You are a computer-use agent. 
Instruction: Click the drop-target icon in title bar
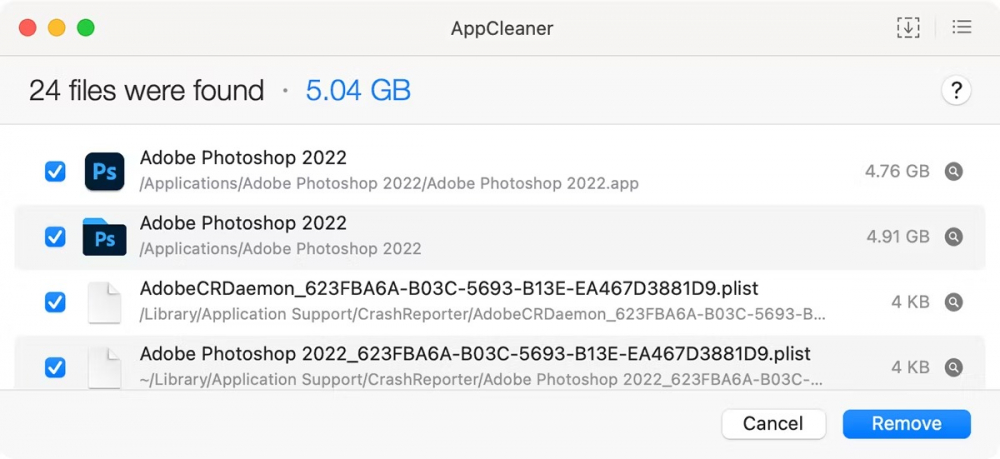click(x=907, y=28)
